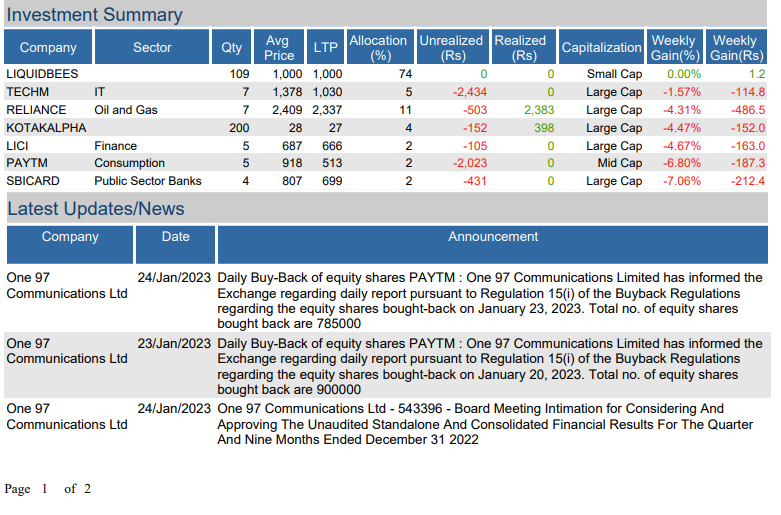Select the KOTAKALPHA company name
Image resolution: width=781 pixels, height=515 pixels.
[x=46, y=128]
